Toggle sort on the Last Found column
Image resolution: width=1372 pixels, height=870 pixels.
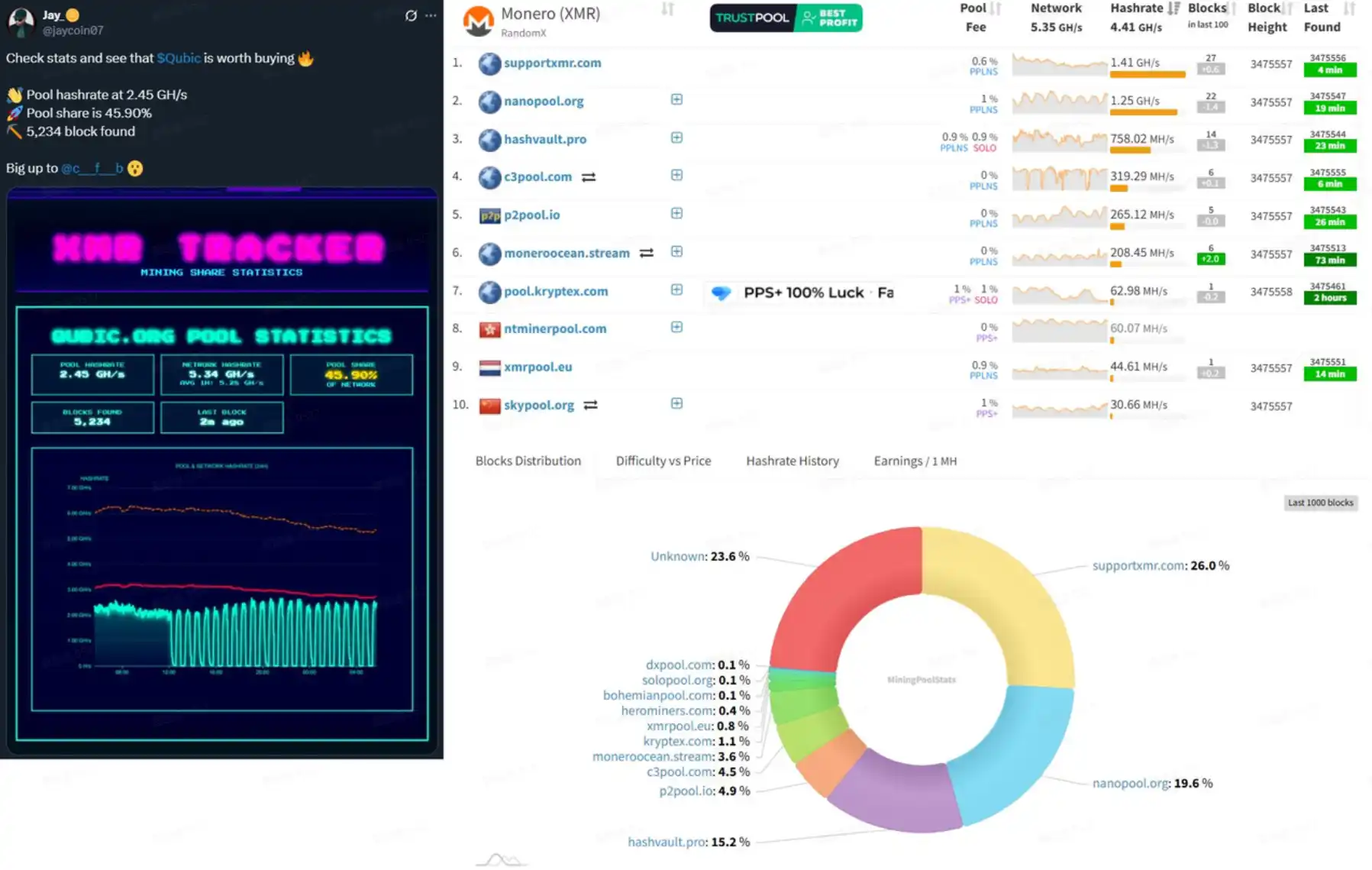1349,9
